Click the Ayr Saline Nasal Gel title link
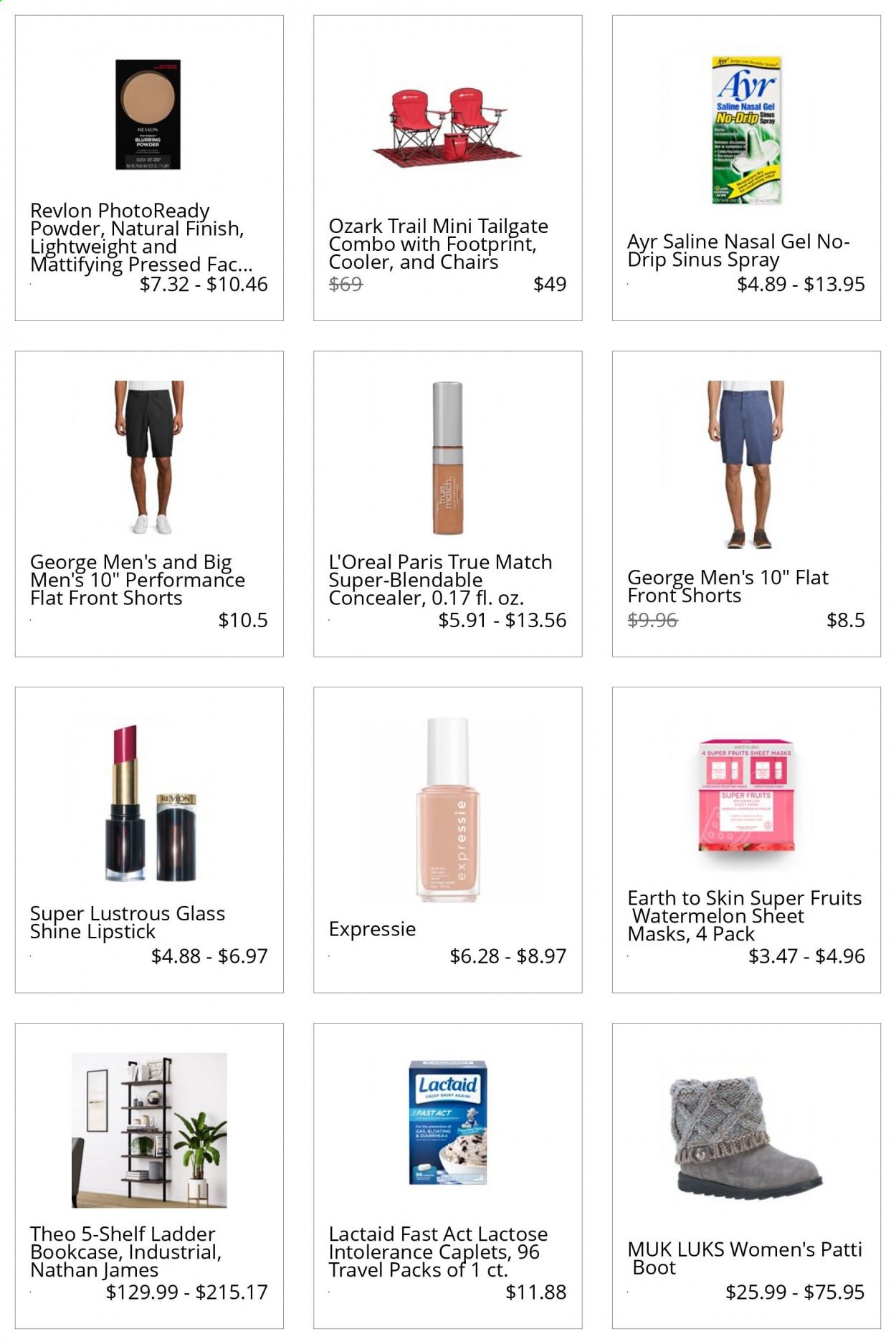The height and width of the screenshot is (1344, 896). 738,250
